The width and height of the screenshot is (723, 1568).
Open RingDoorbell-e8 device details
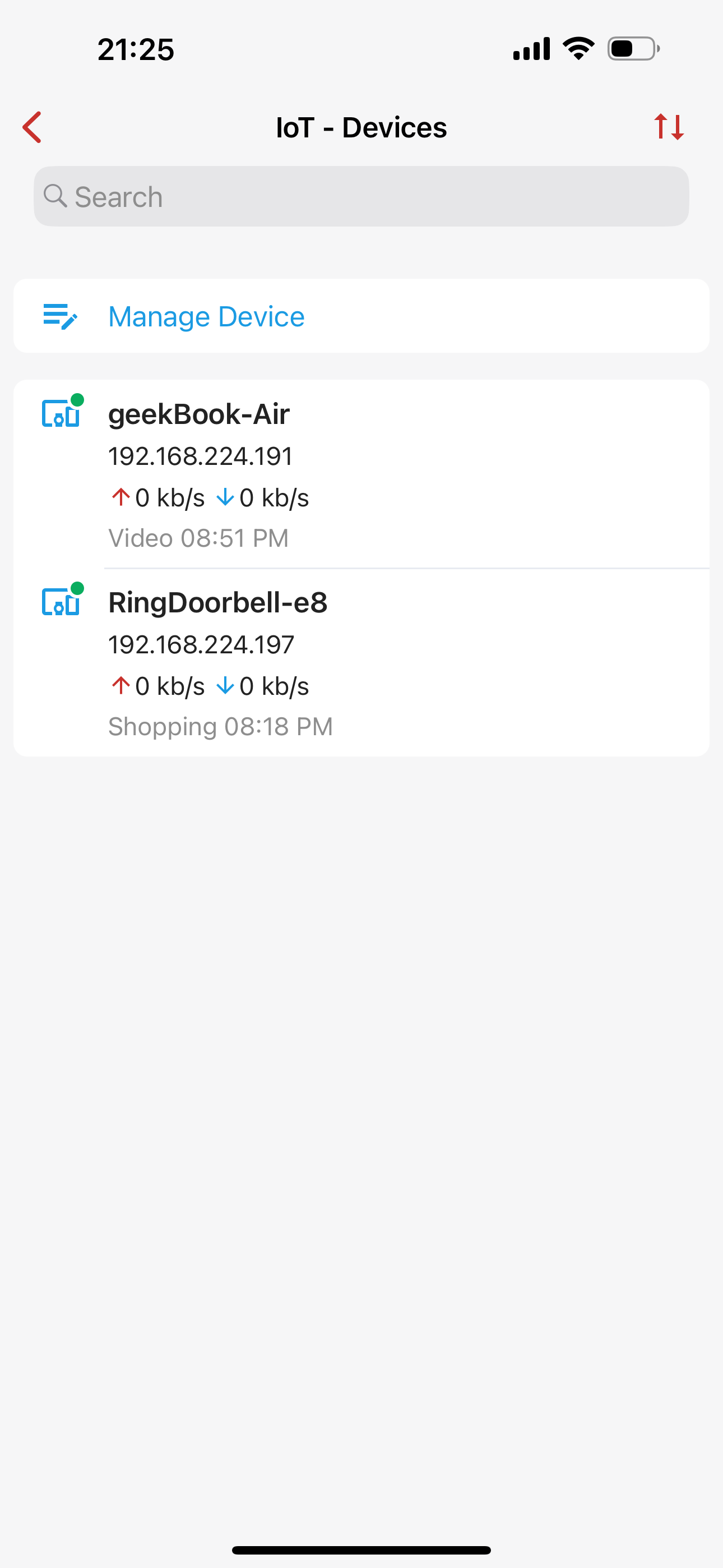click(218, 603)
